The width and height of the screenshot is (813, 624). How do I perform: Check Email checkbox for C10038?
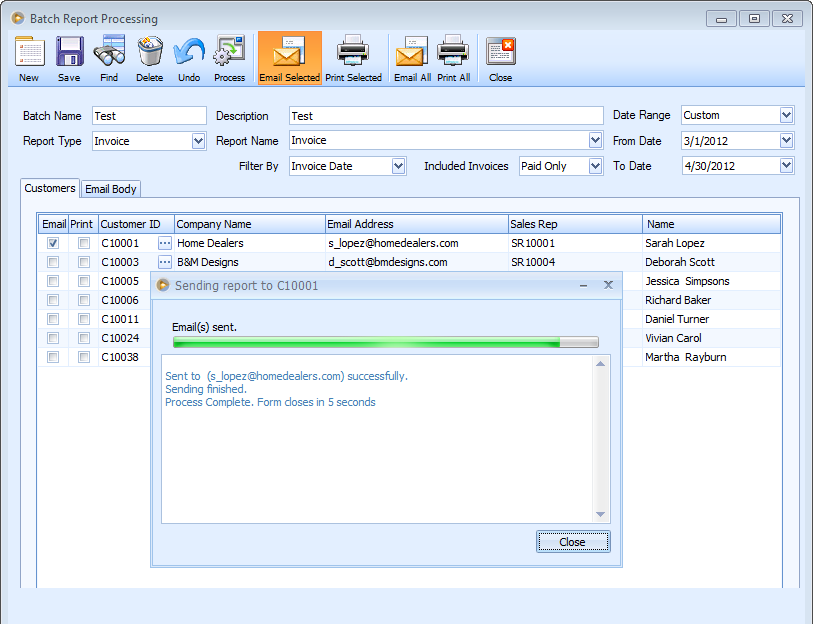point(53,357)
